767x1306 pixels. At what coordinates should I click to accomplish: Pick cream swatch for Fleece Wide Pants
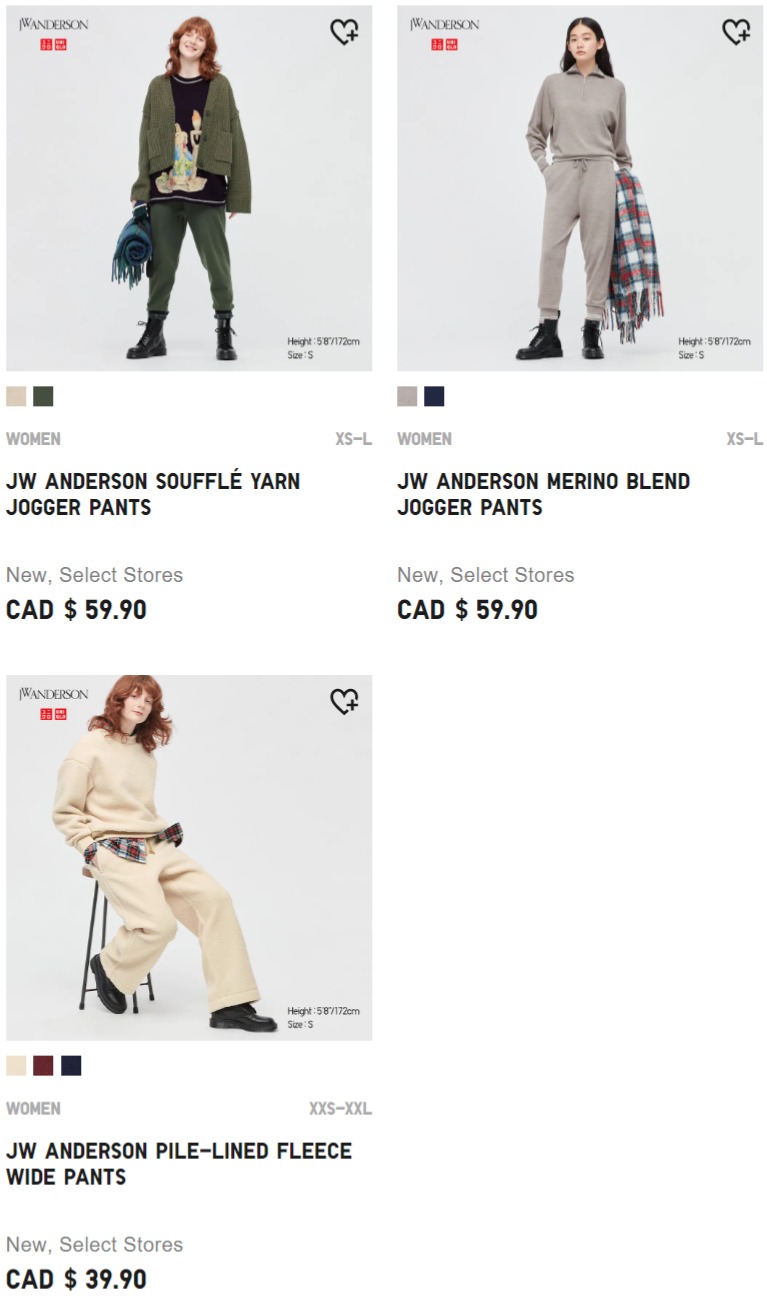pyautogui.click(x=16, y=1066)
